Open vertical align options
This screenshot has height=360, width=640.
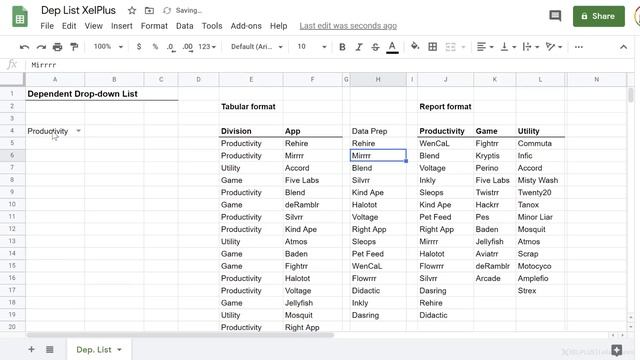pyautogui.click(x=508, y=47)
